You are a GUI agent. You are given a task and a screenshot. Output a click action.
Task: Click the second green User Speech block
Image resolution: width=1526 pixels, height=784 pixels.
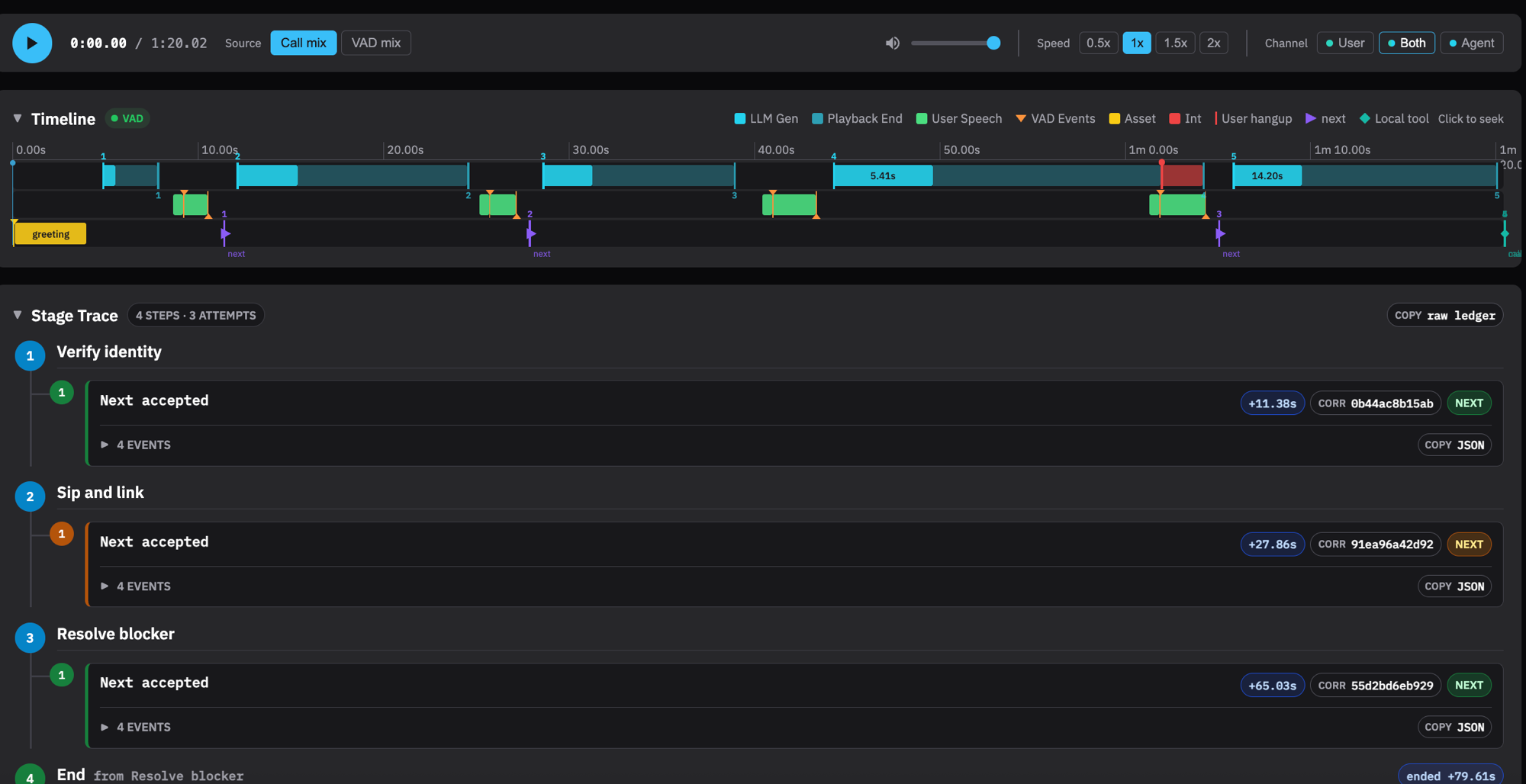[497, 204]
